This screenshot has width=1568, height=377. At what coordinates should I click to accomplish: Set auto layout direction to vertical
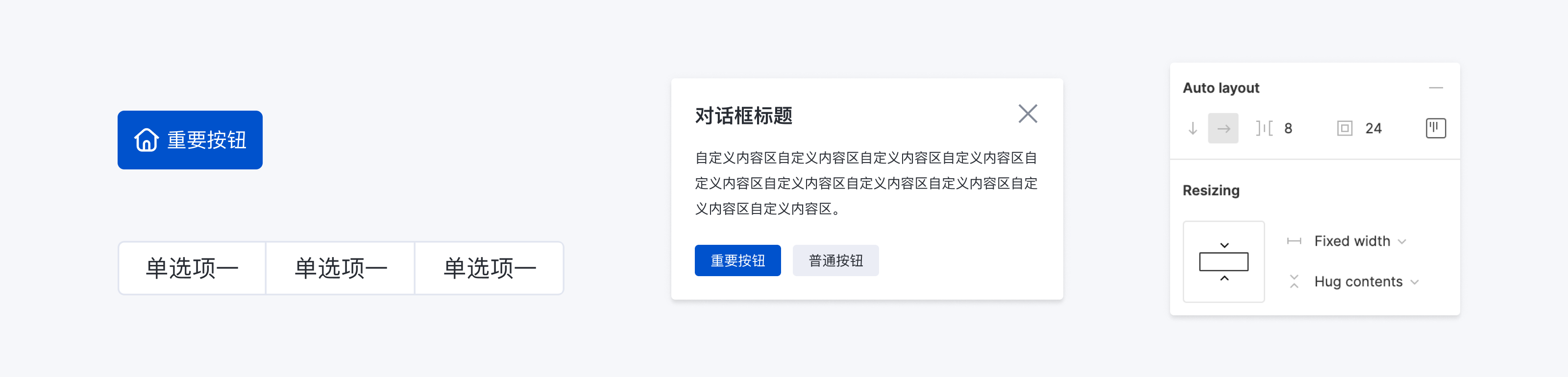click(1193, 128)
